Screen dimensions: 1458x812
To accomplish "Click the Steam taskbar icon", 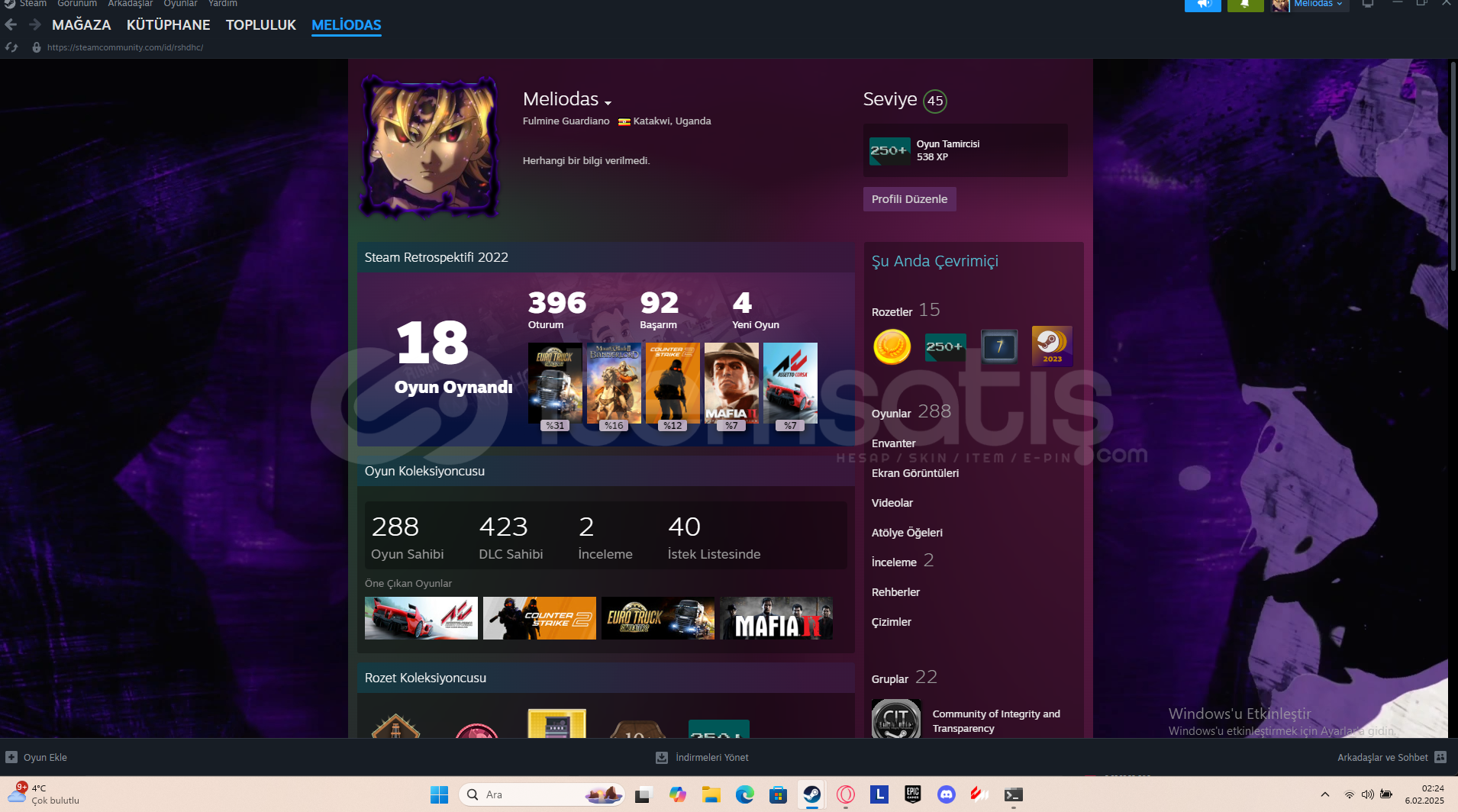I will point(812,794).
